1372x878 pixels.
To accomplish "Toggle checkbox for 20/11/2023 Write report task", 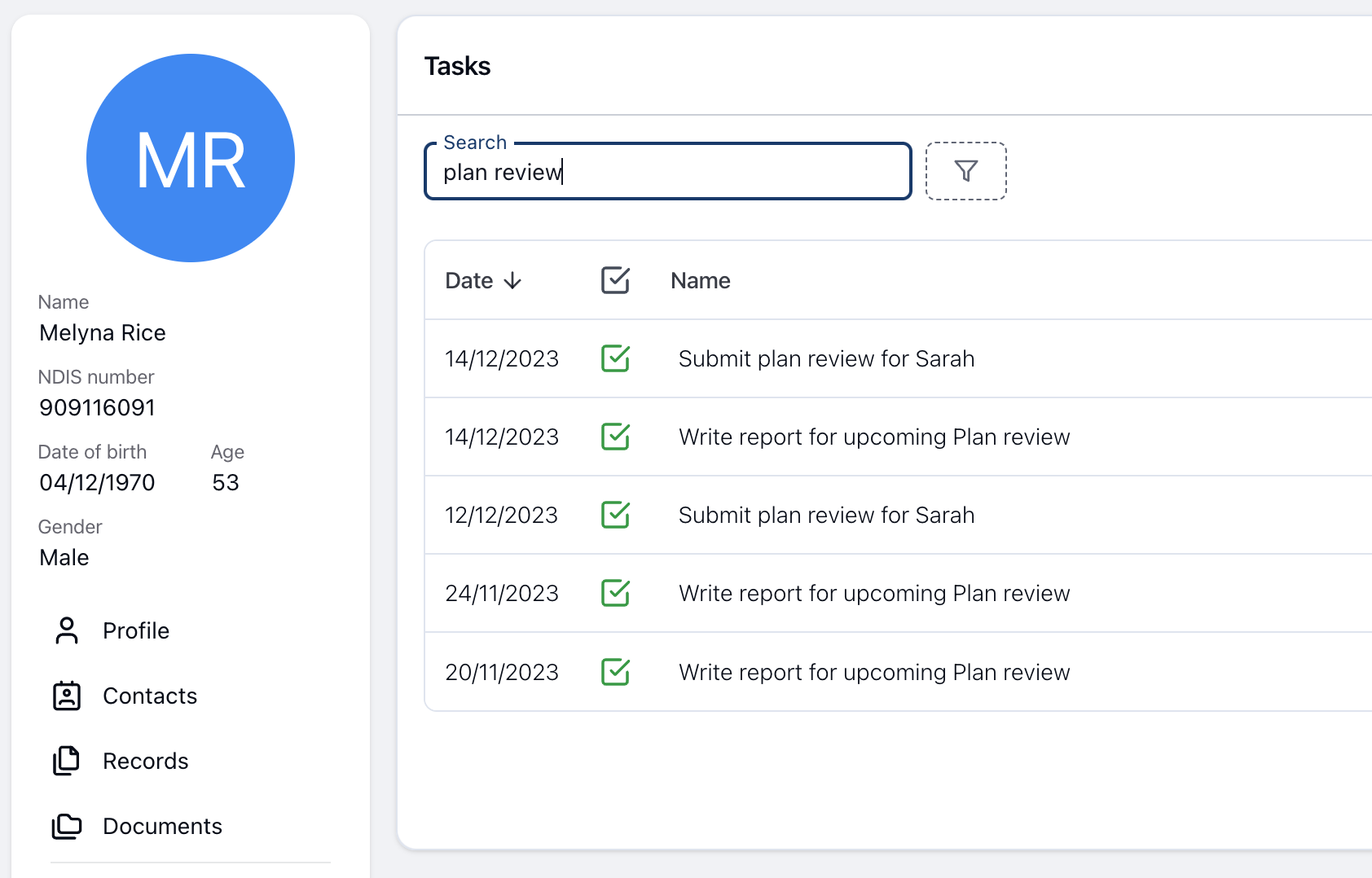I will pyautogui.click(x=615, y=672).
